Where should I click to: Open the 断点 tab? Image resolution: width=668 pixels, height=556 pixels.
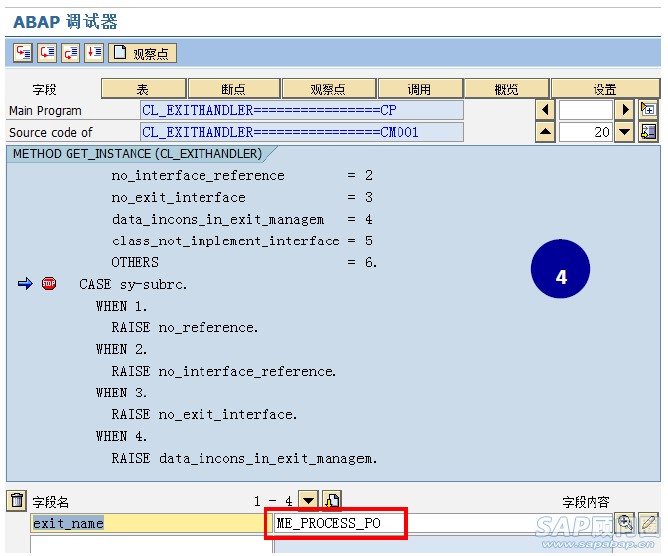[233, 88]
